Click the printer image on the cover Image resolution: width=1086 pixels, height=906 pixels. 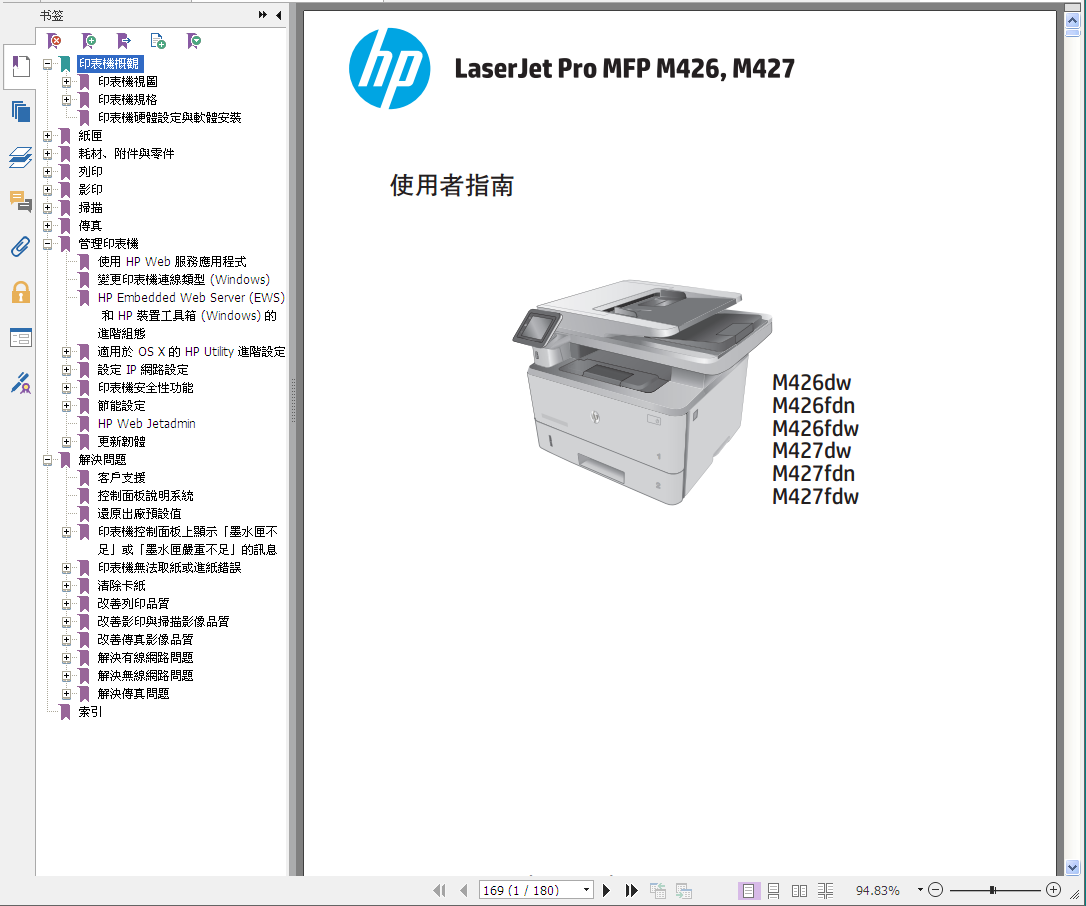coord(641,391)
